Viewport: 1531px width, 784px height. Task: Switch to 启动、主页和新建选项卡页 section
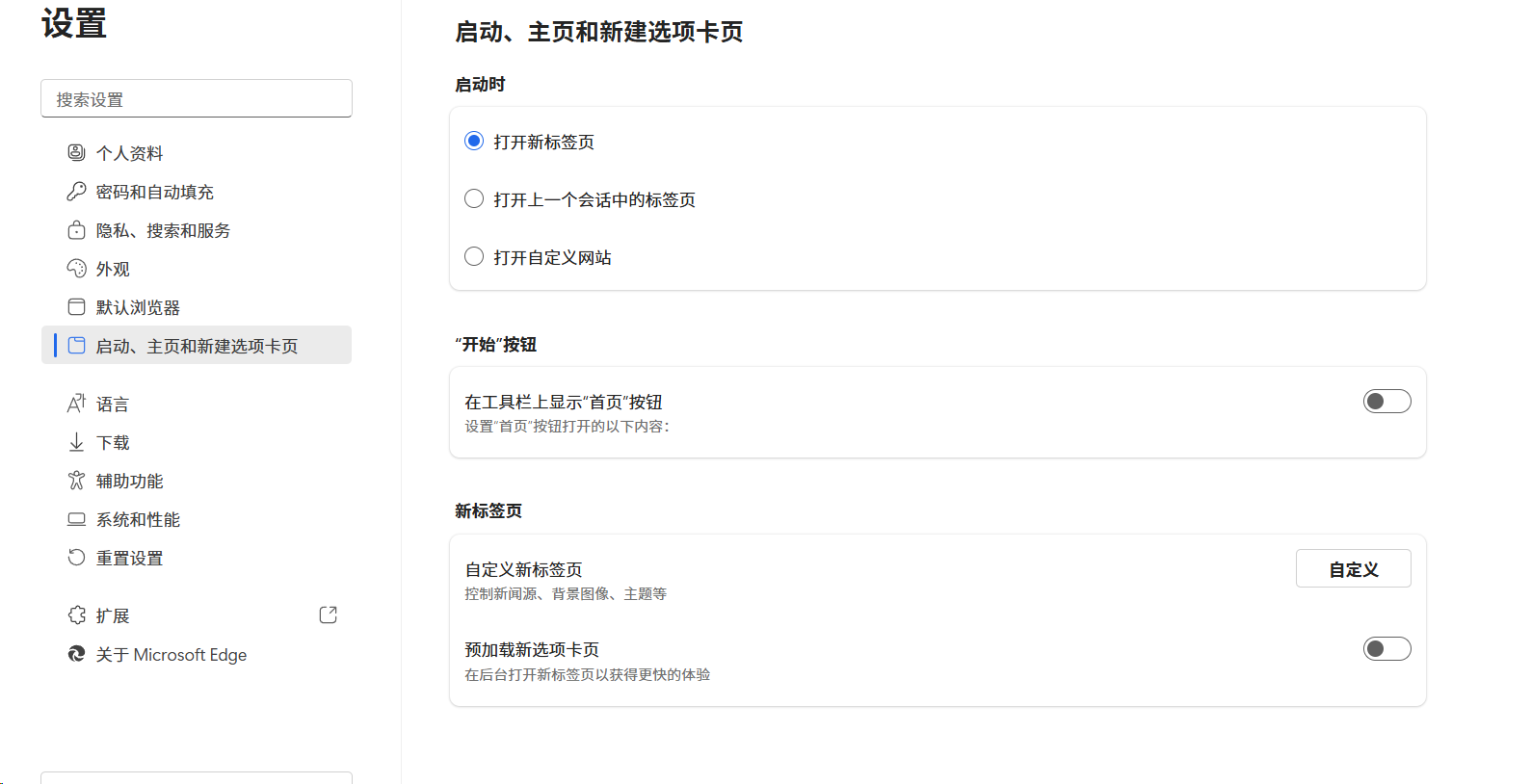click(197, 345)
